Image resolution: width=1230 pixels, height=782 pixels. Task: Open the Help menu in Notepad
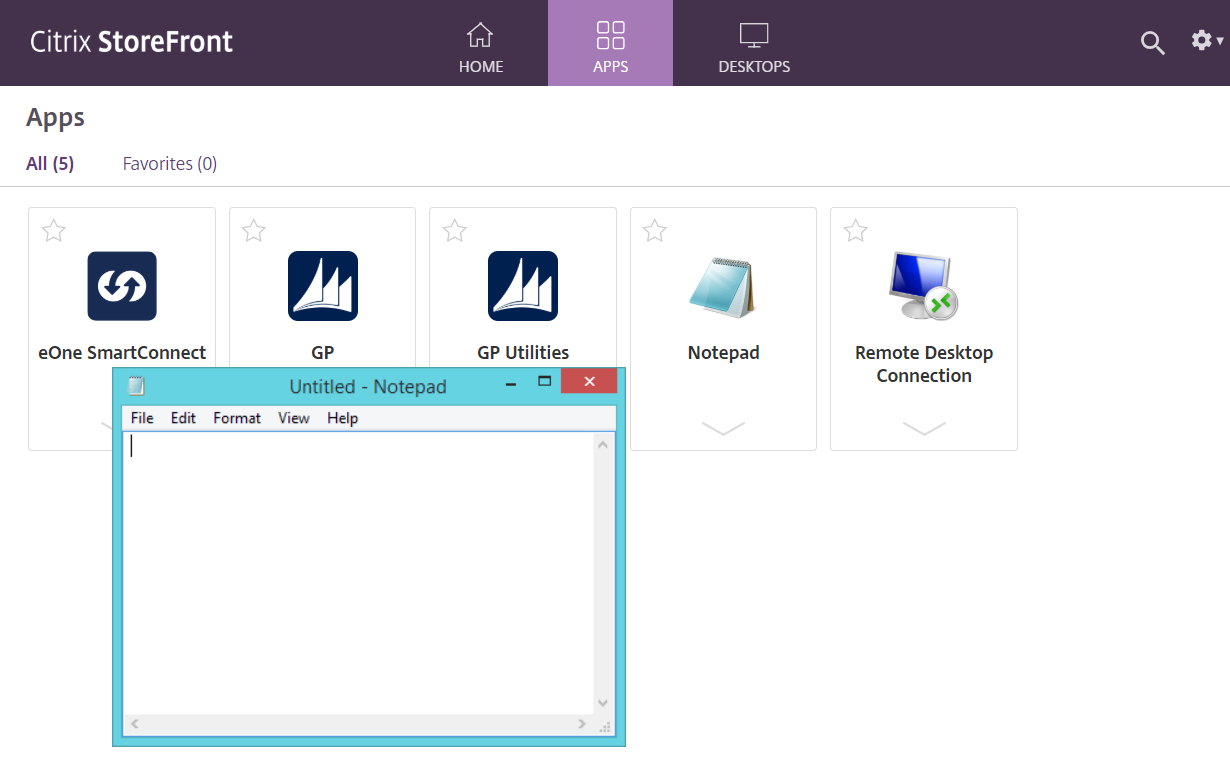pyautogui.click(x=343, y=418)
